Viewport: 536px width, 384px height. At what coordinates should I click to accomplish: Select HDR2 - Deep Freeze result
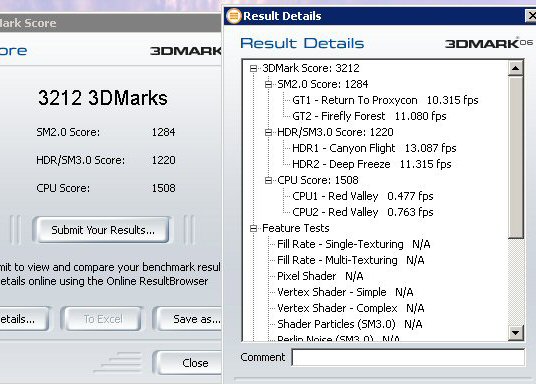372,164
